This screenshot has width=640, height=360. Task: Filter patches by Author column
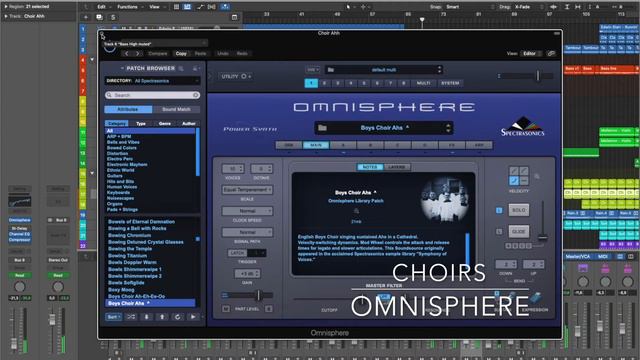coord(188,123)
